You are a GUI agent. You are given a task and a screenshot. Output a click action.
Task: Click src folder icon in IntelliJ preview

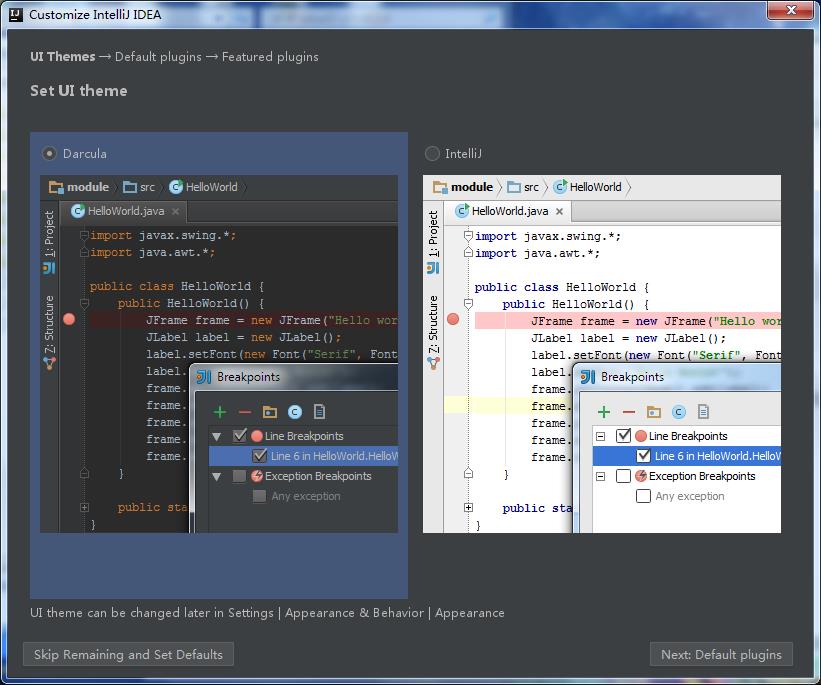[x=514, y=187]
